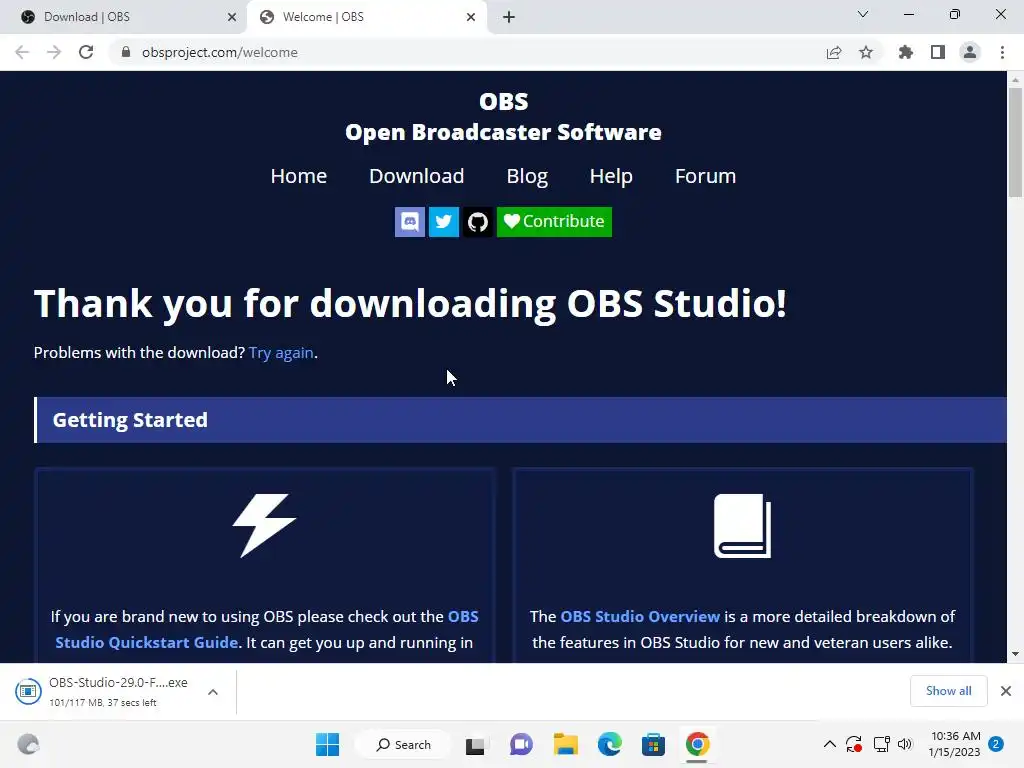Image resolution: width=1024 pixels, height=768 pixels.
Task: Open the Chat app on taskbar
Action: 520,744
